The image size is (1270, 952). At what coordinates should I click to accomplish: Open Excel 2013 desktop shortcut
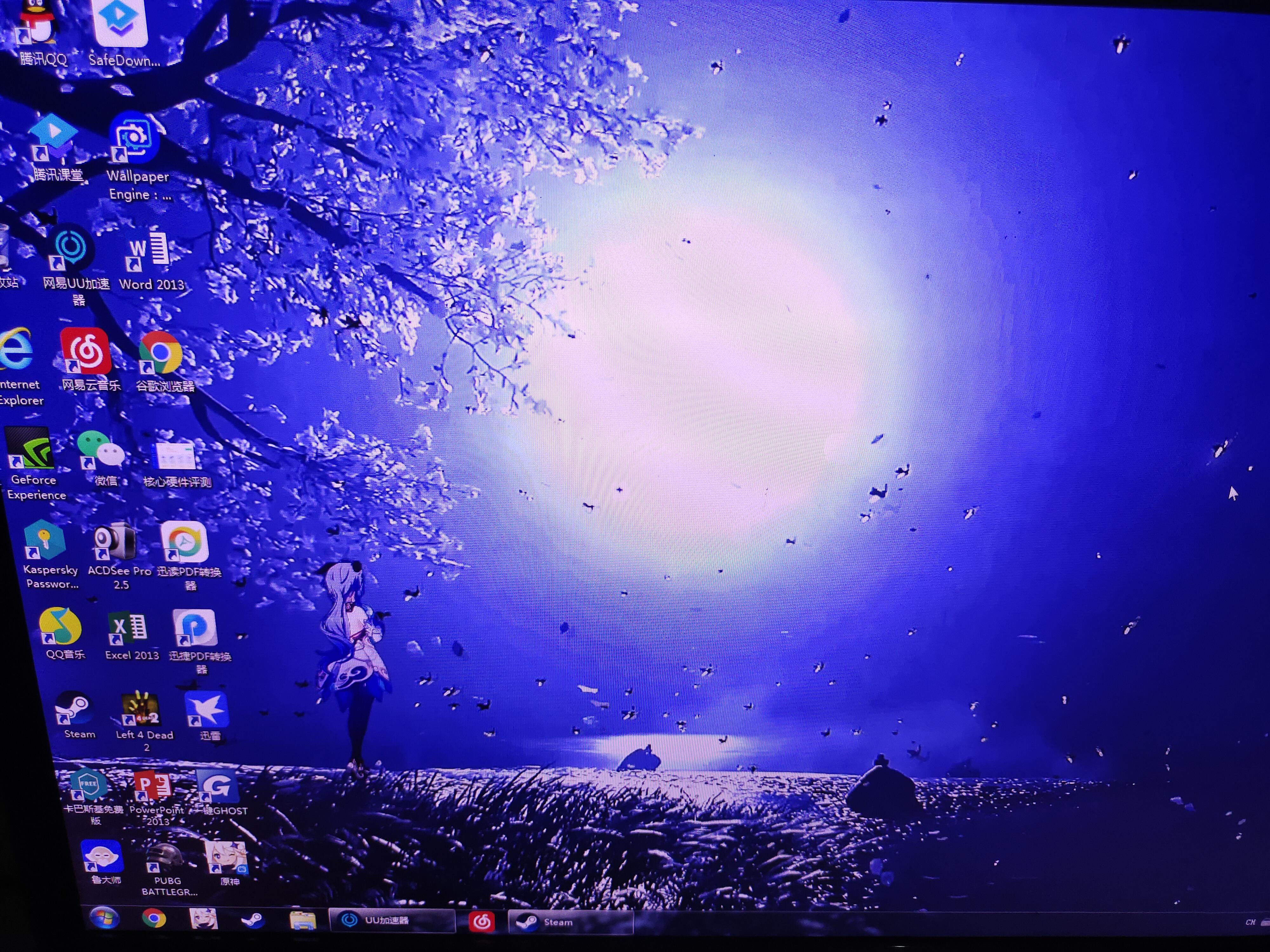pos(127,628)
